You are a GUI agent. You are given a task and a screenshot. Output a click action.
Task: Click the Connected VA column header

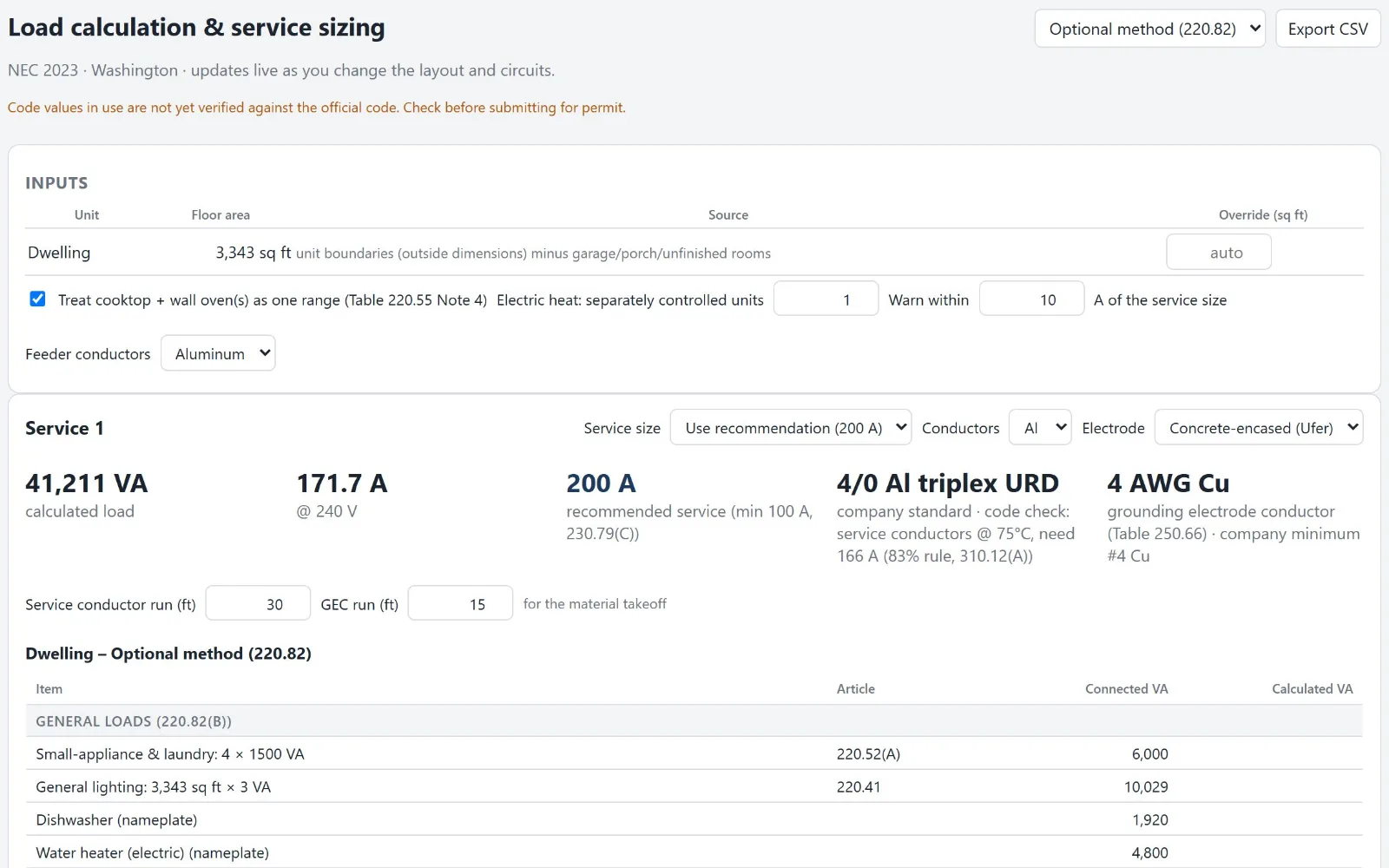pos(1126,688)
